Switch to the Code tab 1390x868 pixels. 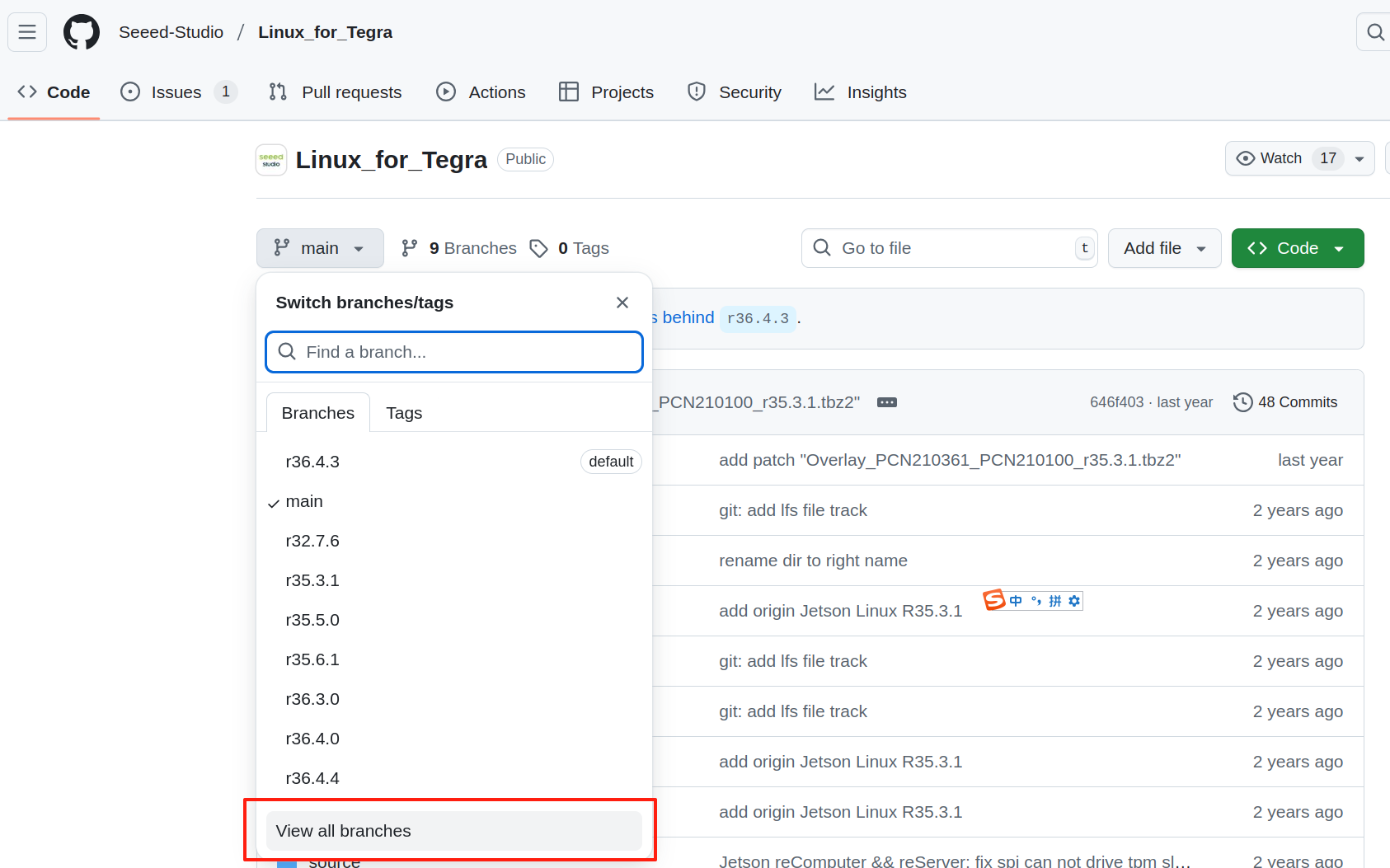[x=54, y=92]
